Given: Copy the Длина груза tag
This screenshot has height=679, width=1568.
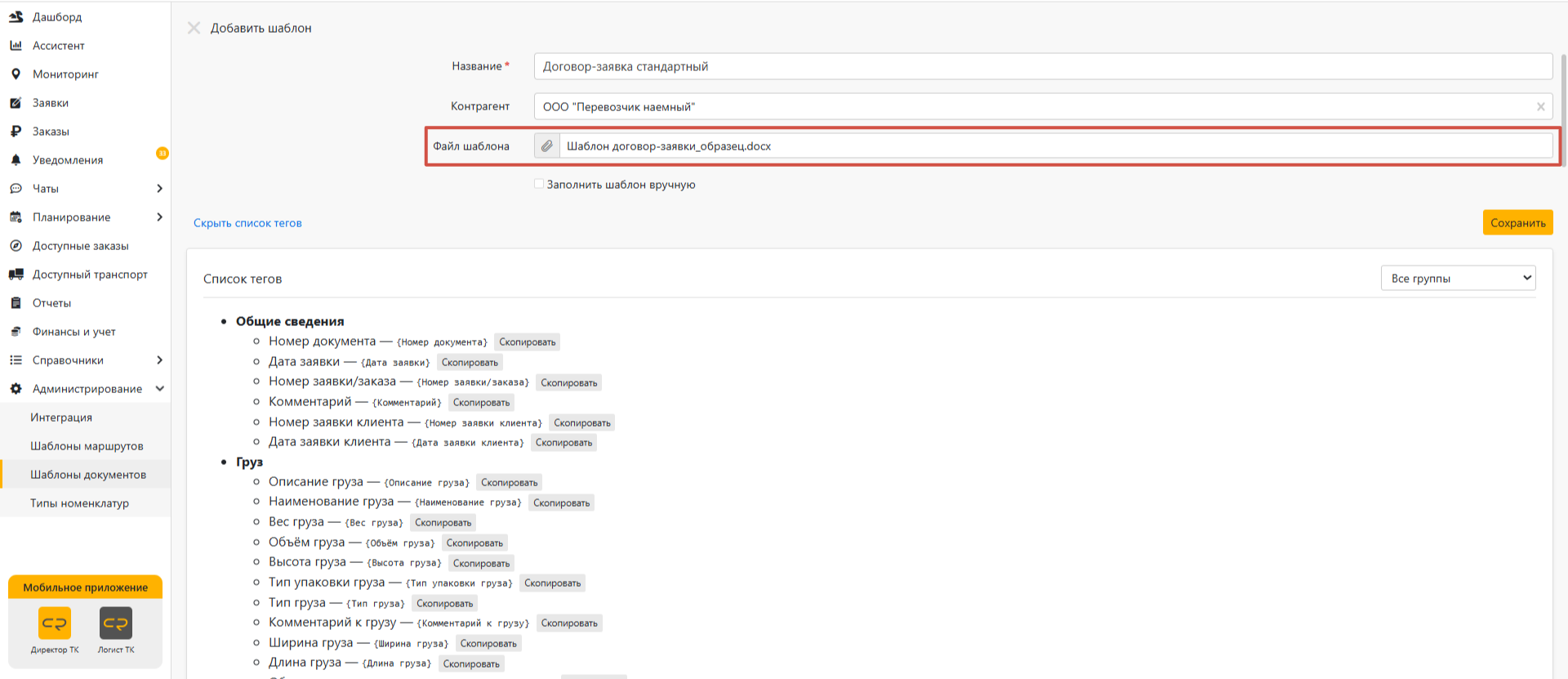Looking at the screenshot, I should click(x=471, y=663).
